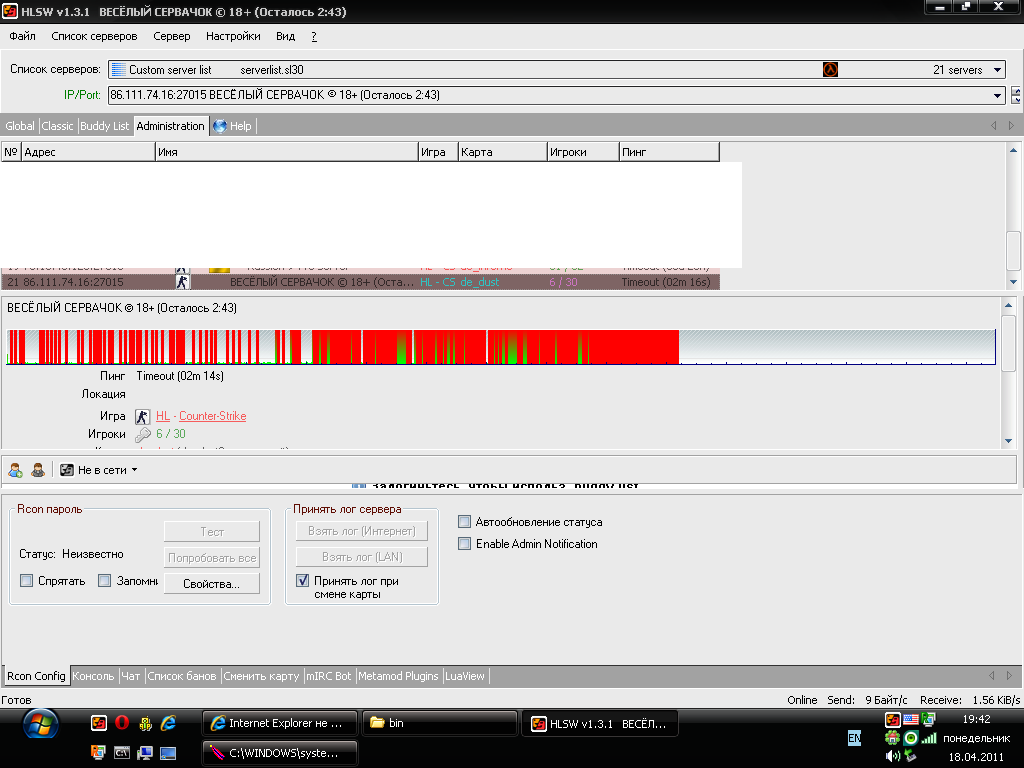This screenshot has width=1024, height=768.
Task: Check 'Enable Admin Notification'
Action: (x=464, y=543)
